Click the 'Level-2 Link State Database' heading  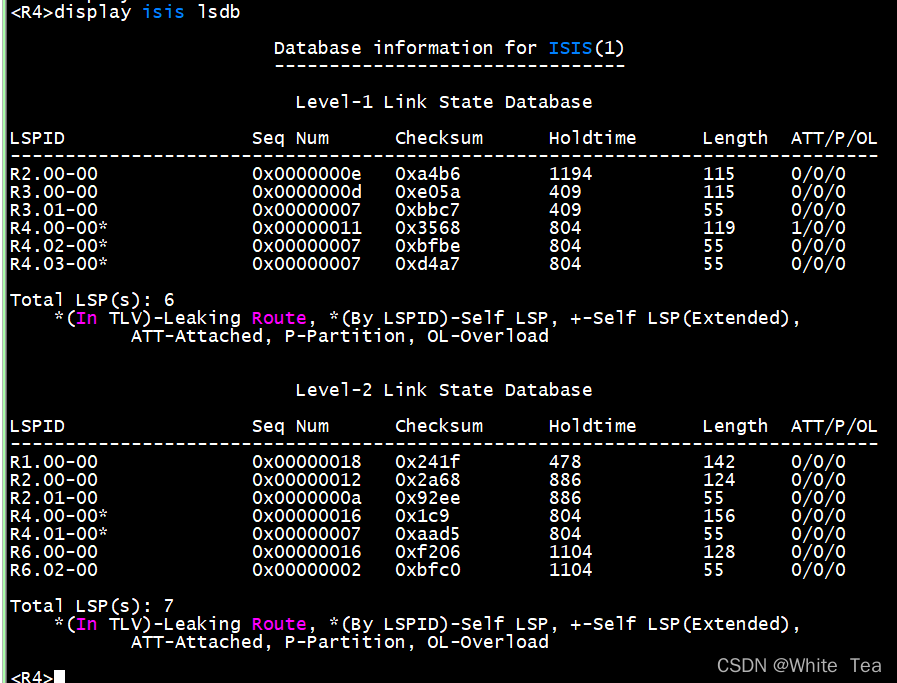click(443, 390)
